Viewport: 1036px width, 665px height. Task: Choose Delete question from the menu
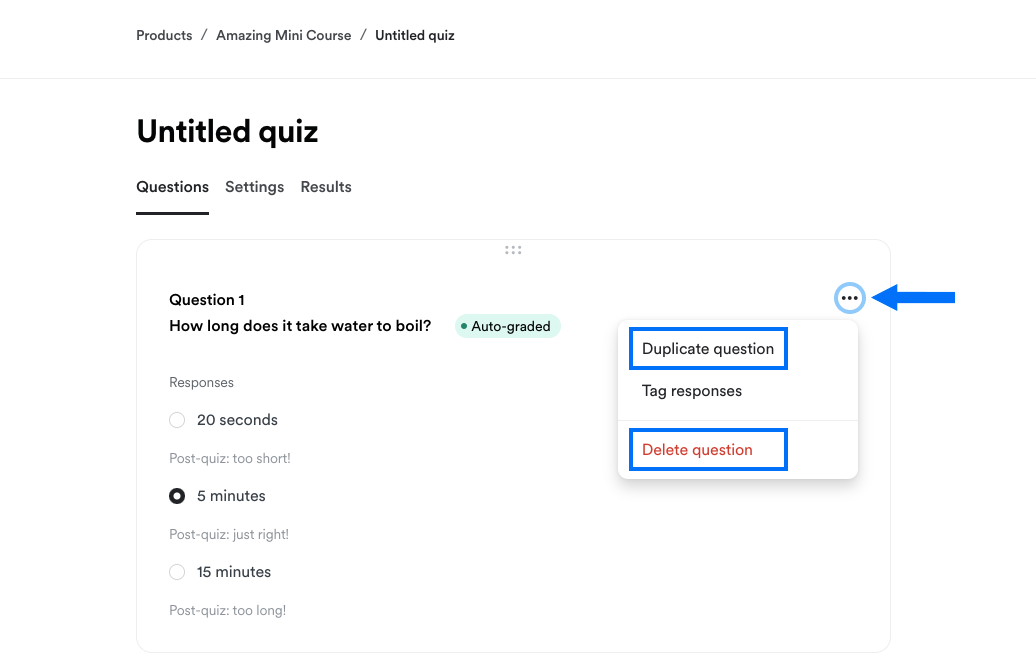coord(697,450)
